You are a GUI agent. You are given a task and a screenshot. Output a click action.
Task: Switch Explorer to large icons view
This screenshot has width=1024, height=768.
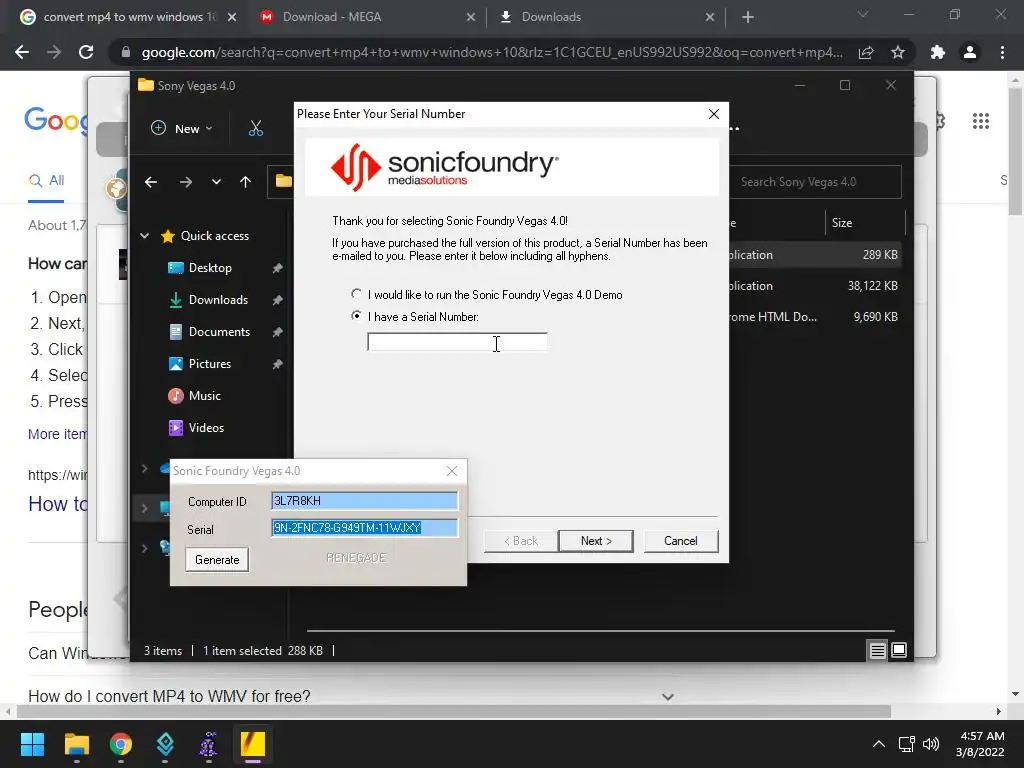[x=899, y=650]
